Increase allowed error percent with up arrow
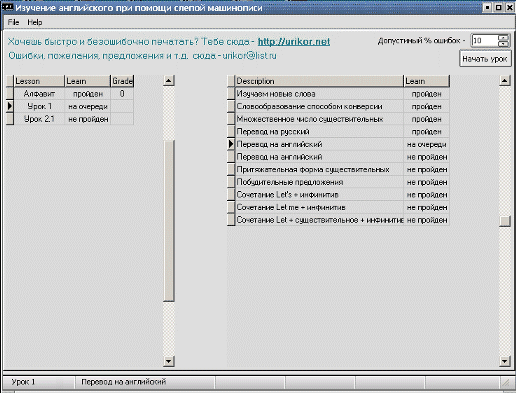 click(504, 38)
